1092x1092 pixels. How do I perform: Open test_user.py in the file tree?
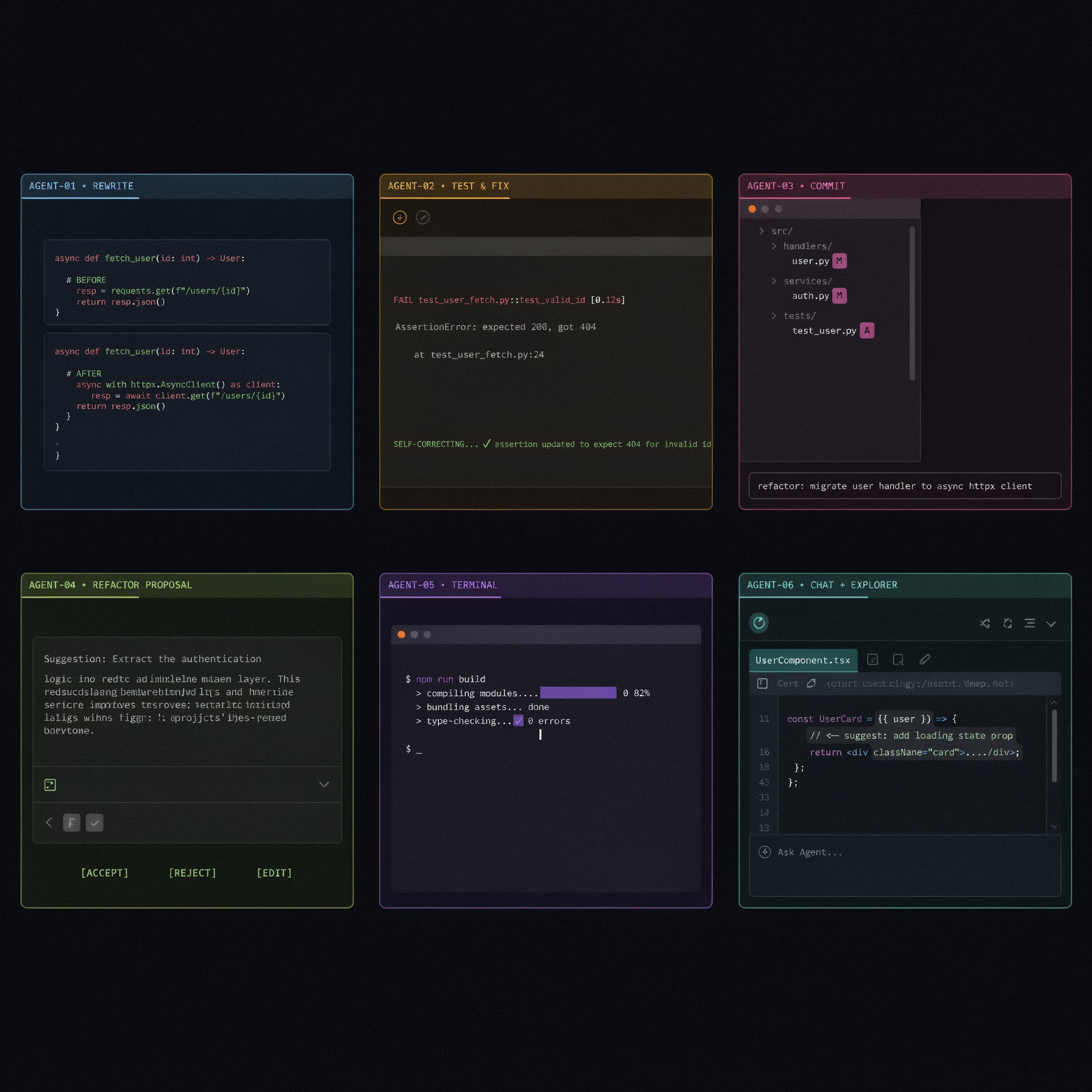[x=823, y=331]
